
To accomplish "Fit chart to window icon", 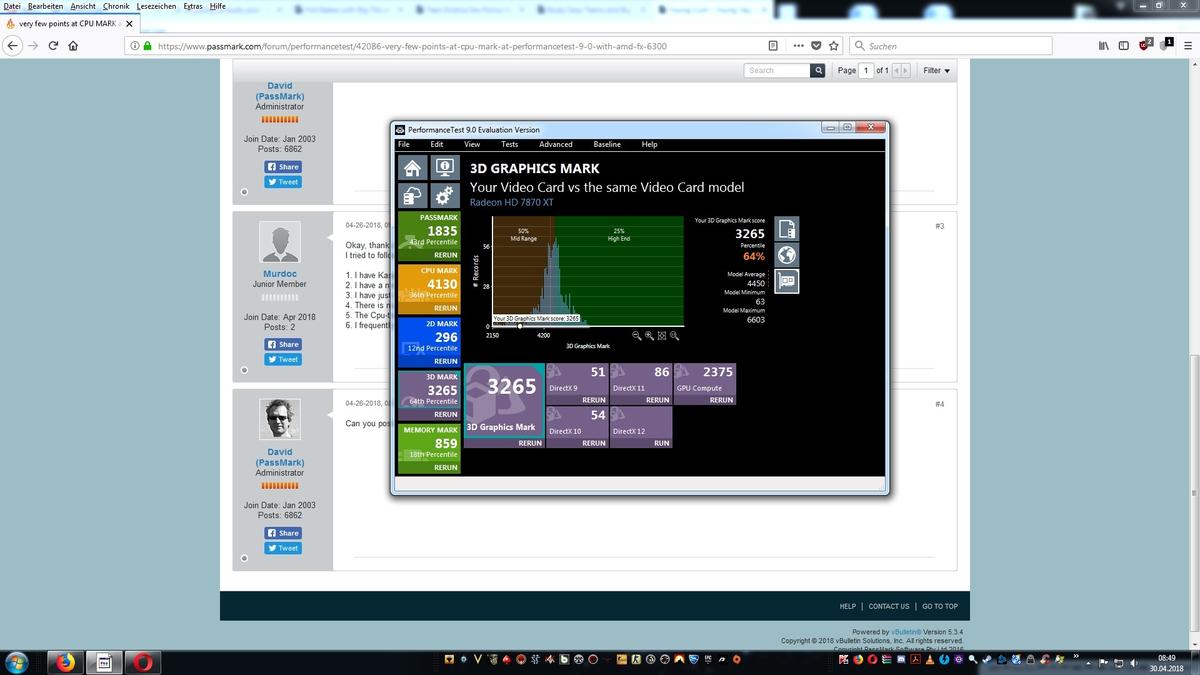I will pos(662,336).
